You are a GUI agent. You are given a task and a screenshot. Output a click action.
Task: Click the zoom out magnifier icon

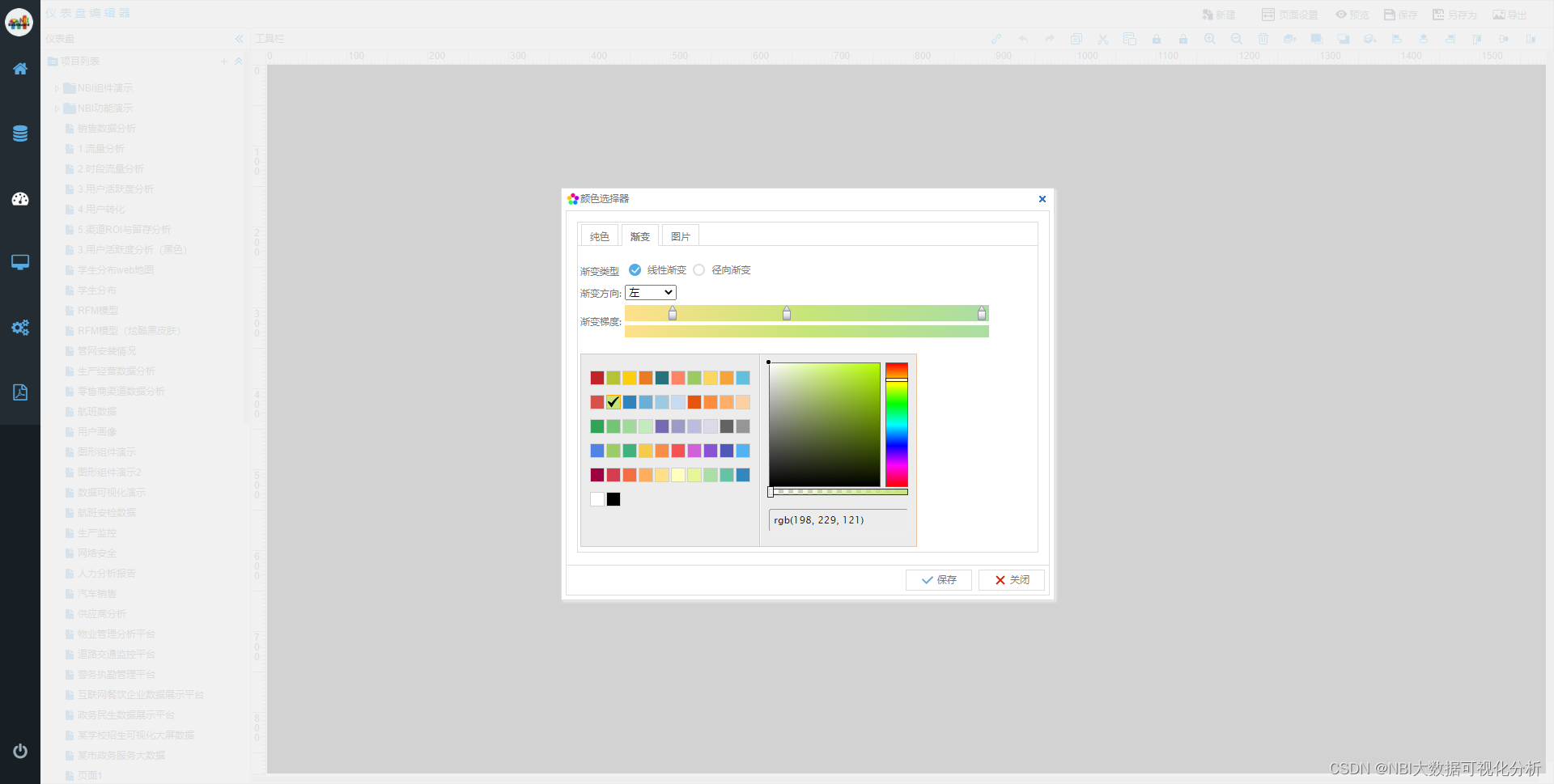[x=1237, y=39]
